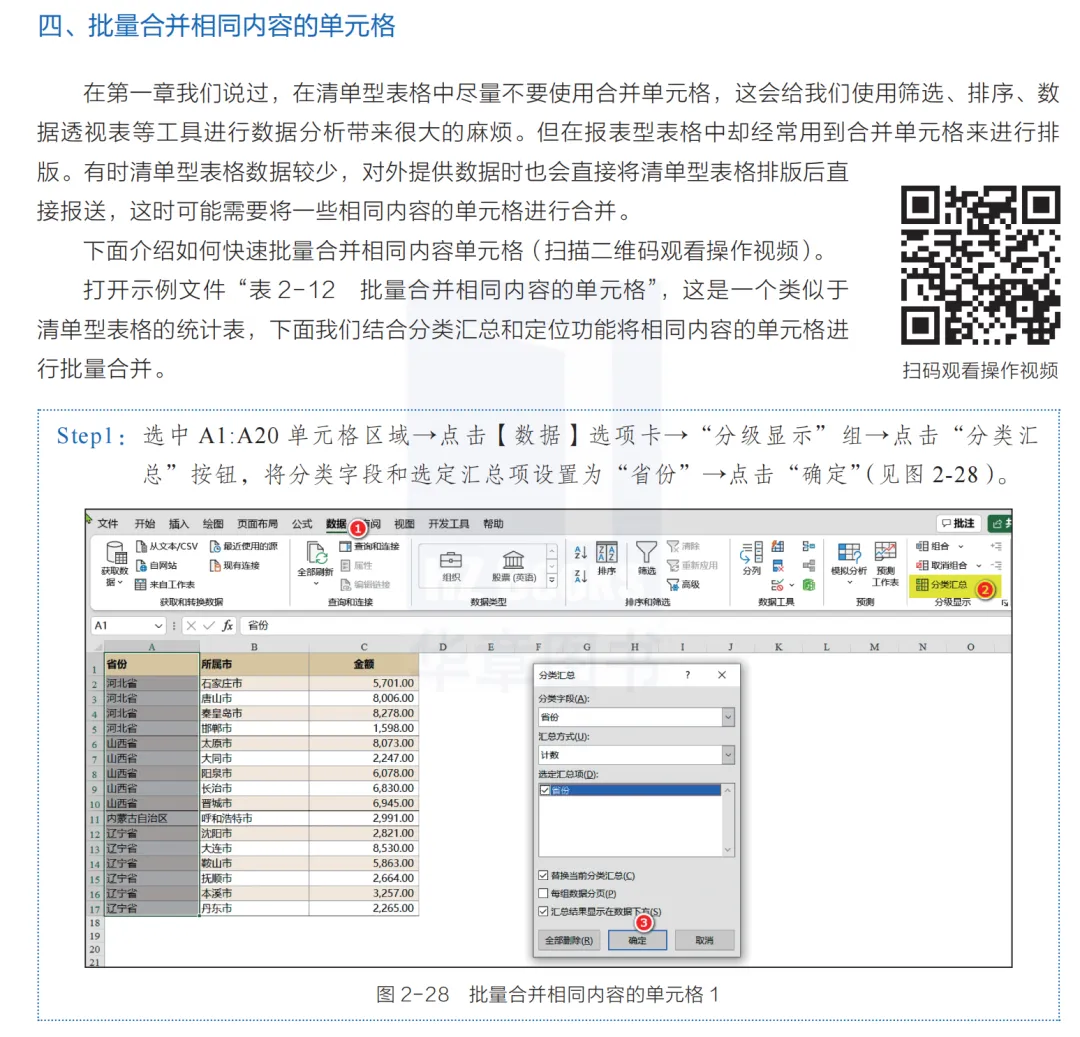1080x1037 pixels.
Task: Open the 获取数据 (Get Data) menu icon
Action: pos(115,553)
